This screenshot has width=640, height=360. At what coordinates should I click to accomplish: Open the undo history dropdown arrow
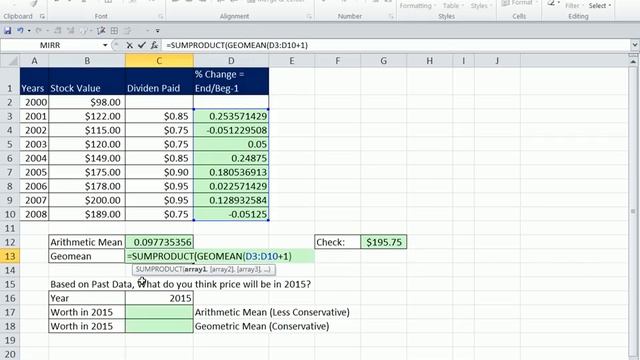(29, 31)
